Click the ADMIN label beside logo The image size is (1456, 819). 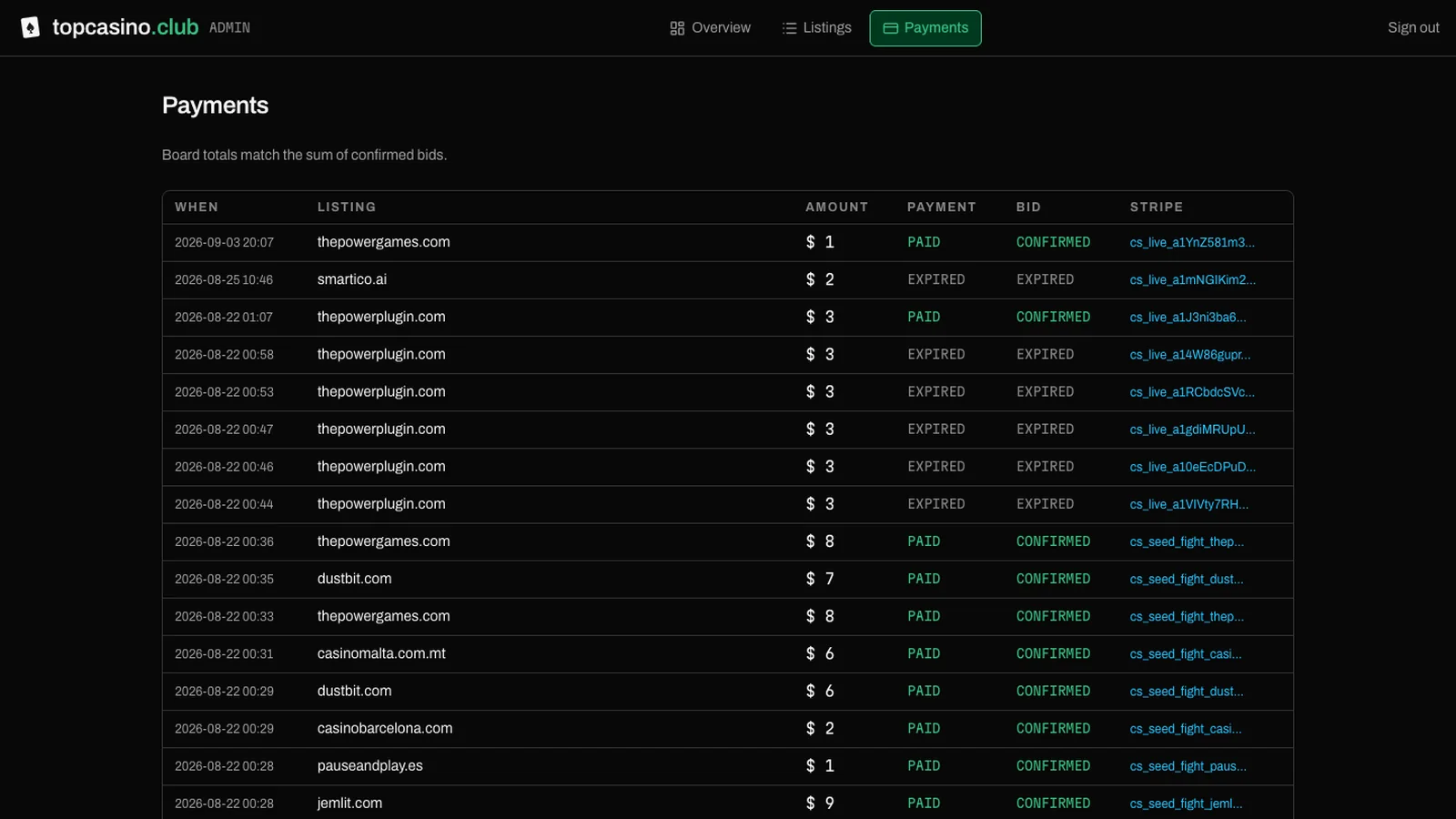tap(229, 28)
